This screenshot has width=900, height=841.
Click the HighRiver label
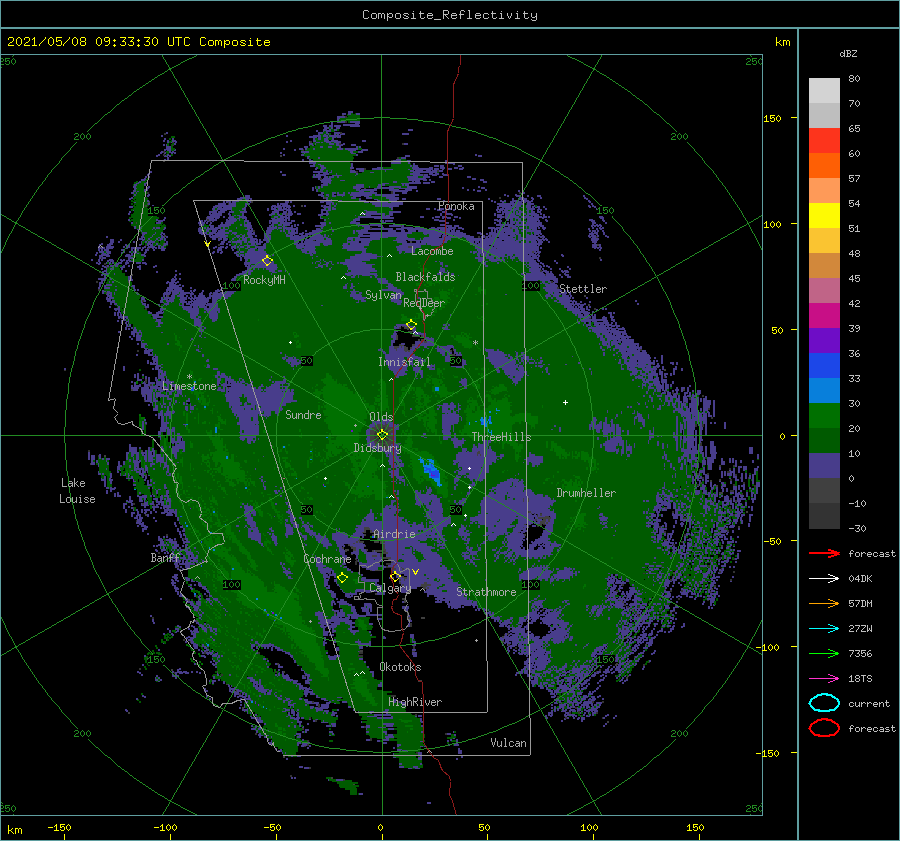(415, 702)
